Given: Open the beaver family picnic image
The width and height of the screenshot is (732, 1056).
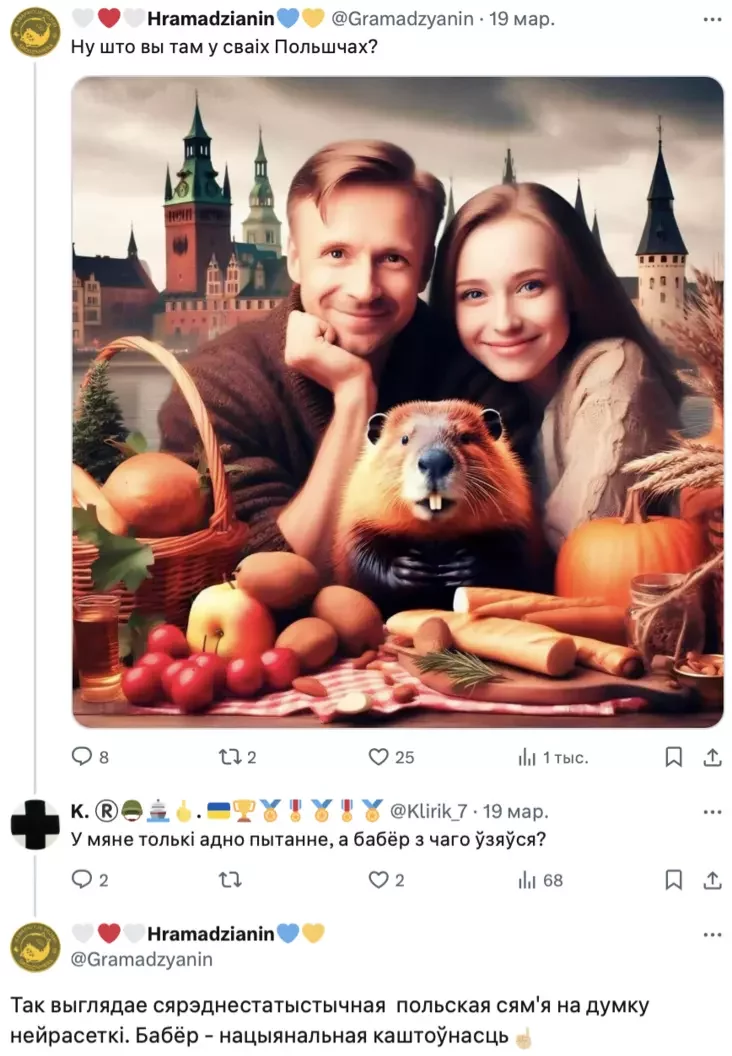Looking at the screenshot, I should tap(397, 400).
